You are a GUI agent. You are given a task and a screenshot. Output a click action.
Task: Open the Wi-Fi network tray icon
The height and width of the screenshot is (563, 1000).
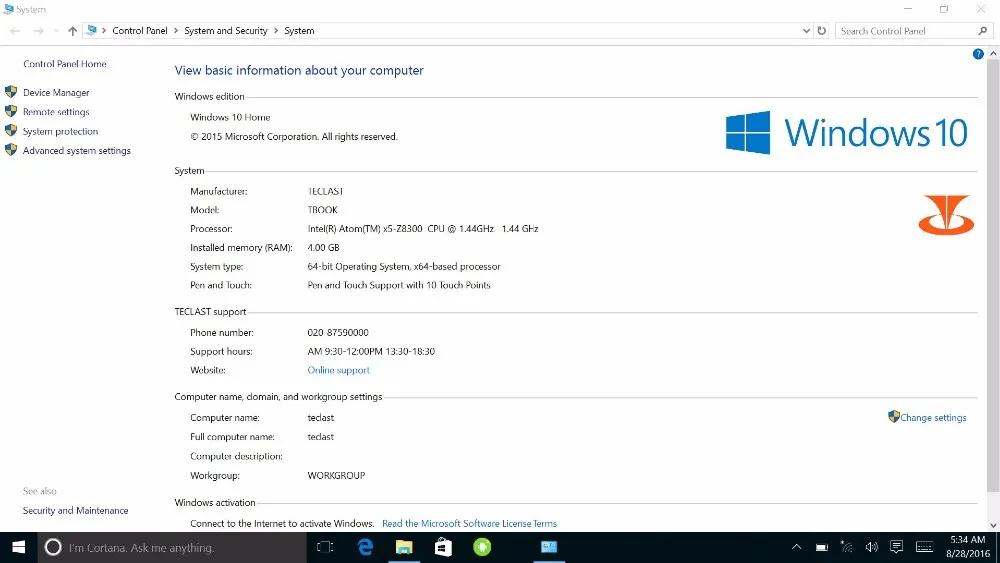point(846,547)
